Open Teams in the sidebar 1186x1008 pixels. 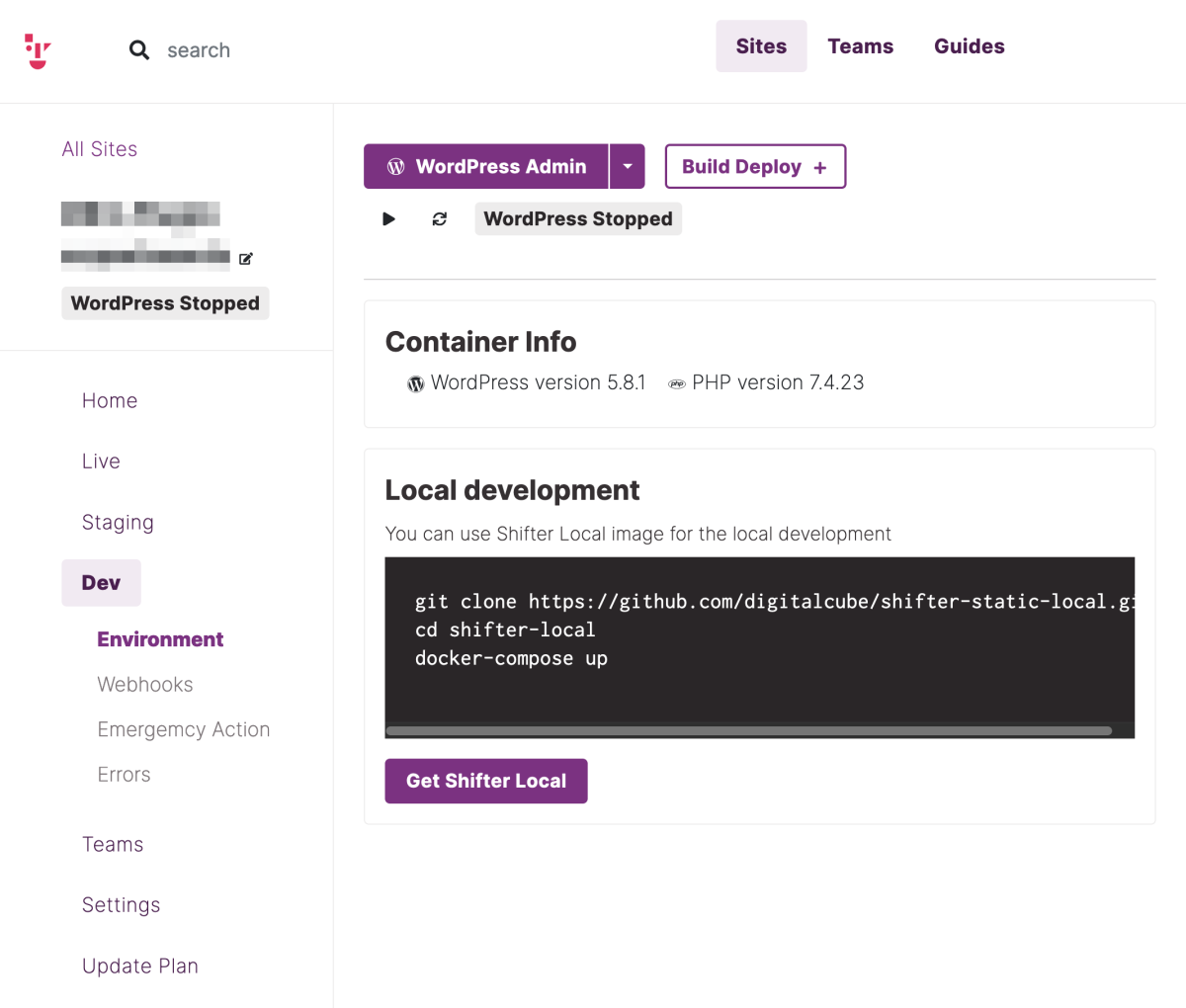(x=113, y=844)
